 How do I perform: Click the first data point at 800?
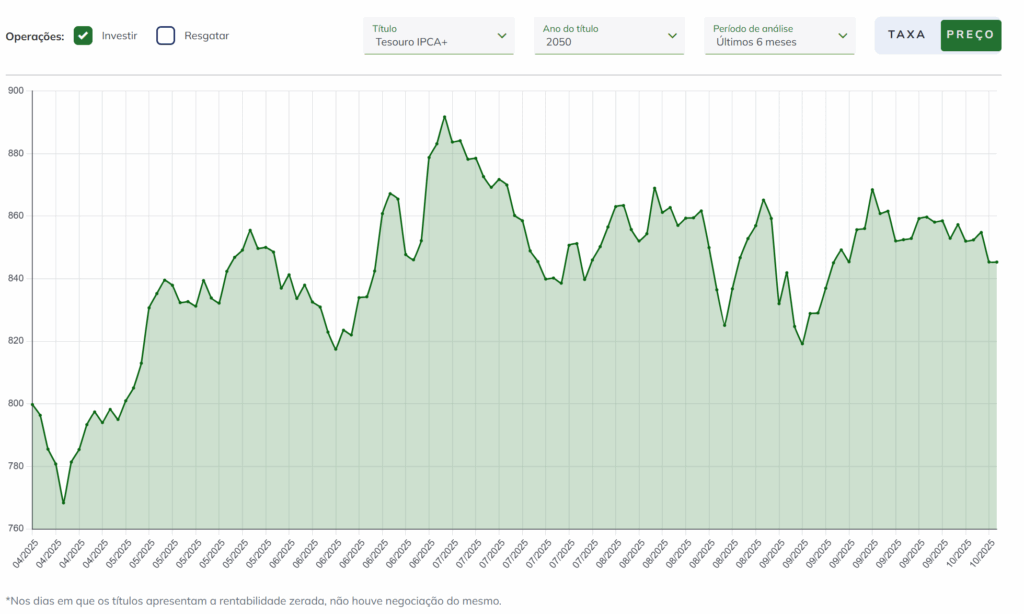[x=33, y=404]
